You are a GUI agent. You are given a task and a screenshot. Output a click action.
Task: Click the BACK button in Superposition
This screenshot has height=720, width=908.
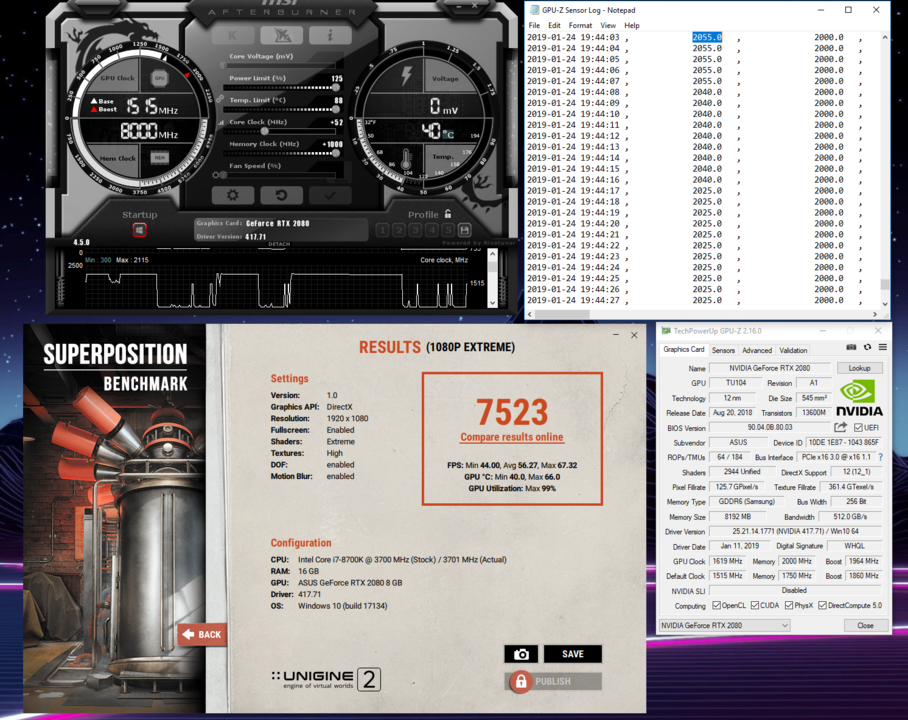tap(202, 634)
